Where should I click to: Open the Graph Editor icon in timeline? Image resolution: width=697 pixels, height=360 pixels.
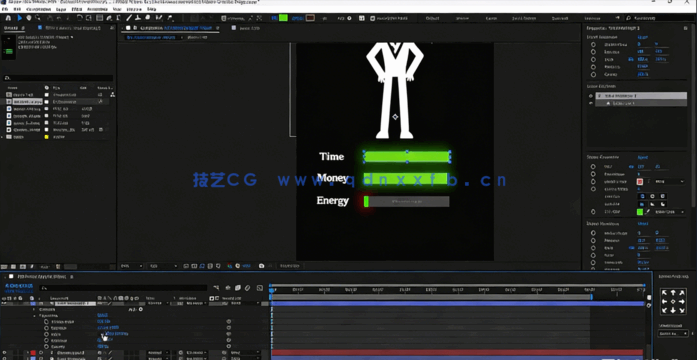coord(260,288)
